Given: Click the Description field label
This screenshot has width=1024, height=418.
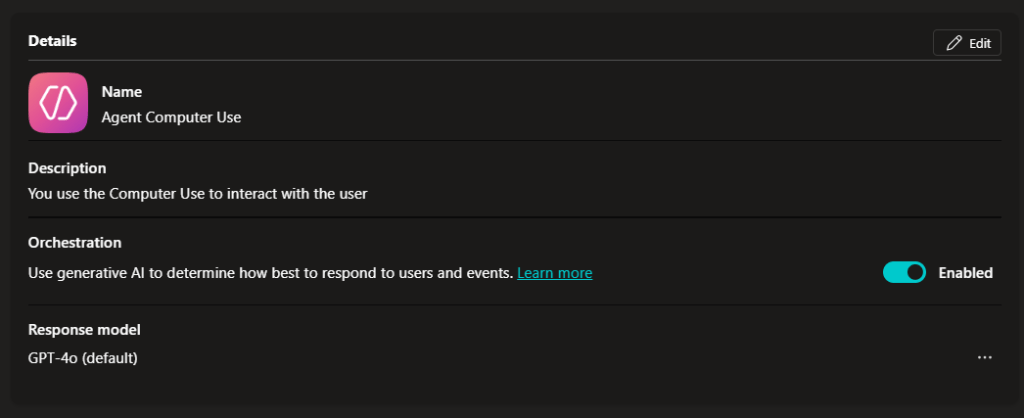Looking at the screenshot, I should click(67, 168).
